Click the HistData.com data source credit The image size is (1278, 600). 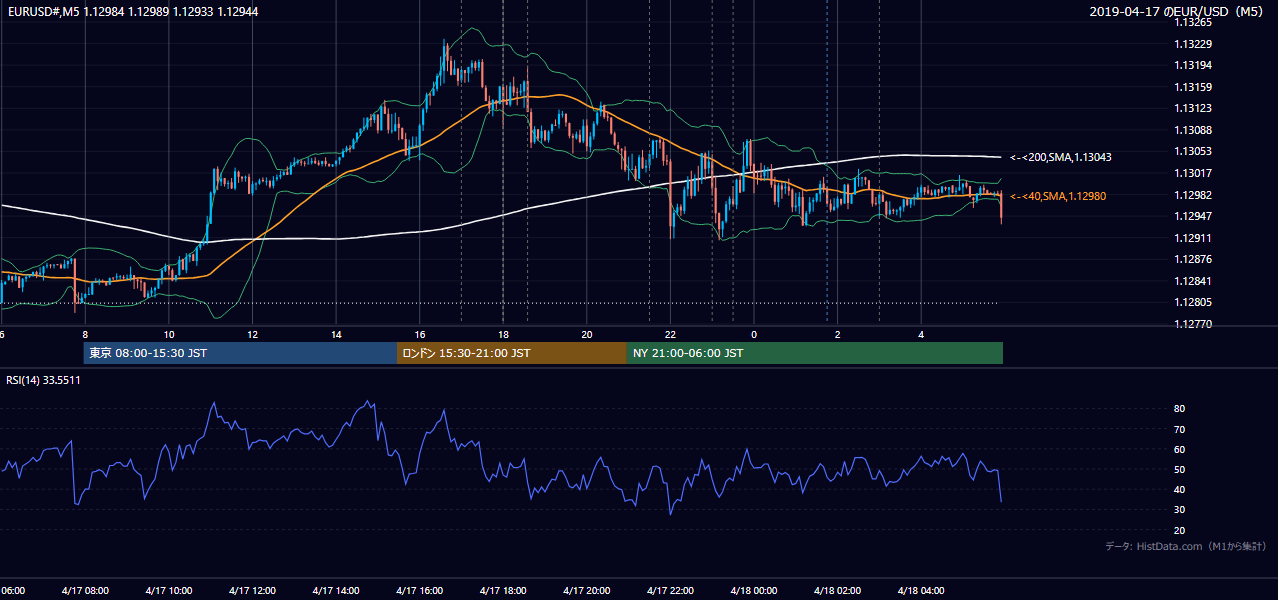(x=1186, y=546)
